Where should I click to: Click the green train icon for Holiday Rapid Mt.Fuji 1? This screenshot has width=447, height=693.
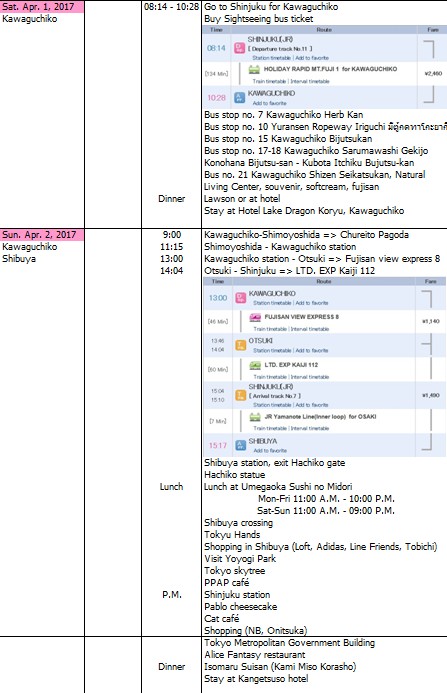pyautogui.click(x=254, y=69)
